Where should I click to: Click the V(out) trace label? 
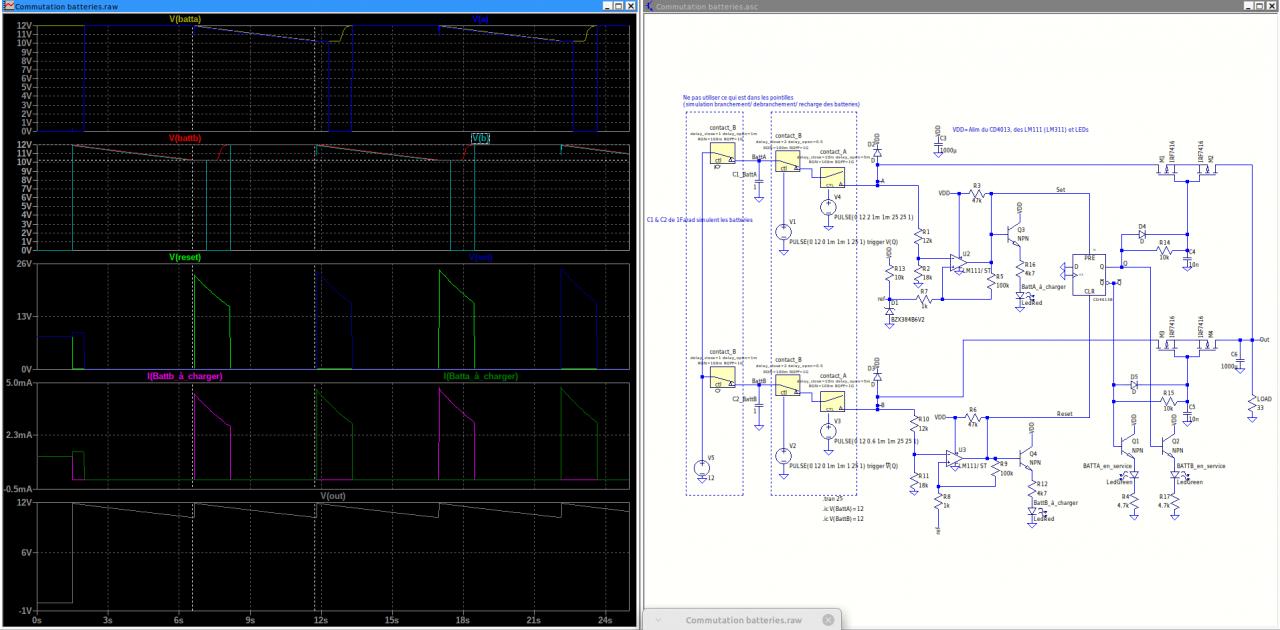point(333,496)
